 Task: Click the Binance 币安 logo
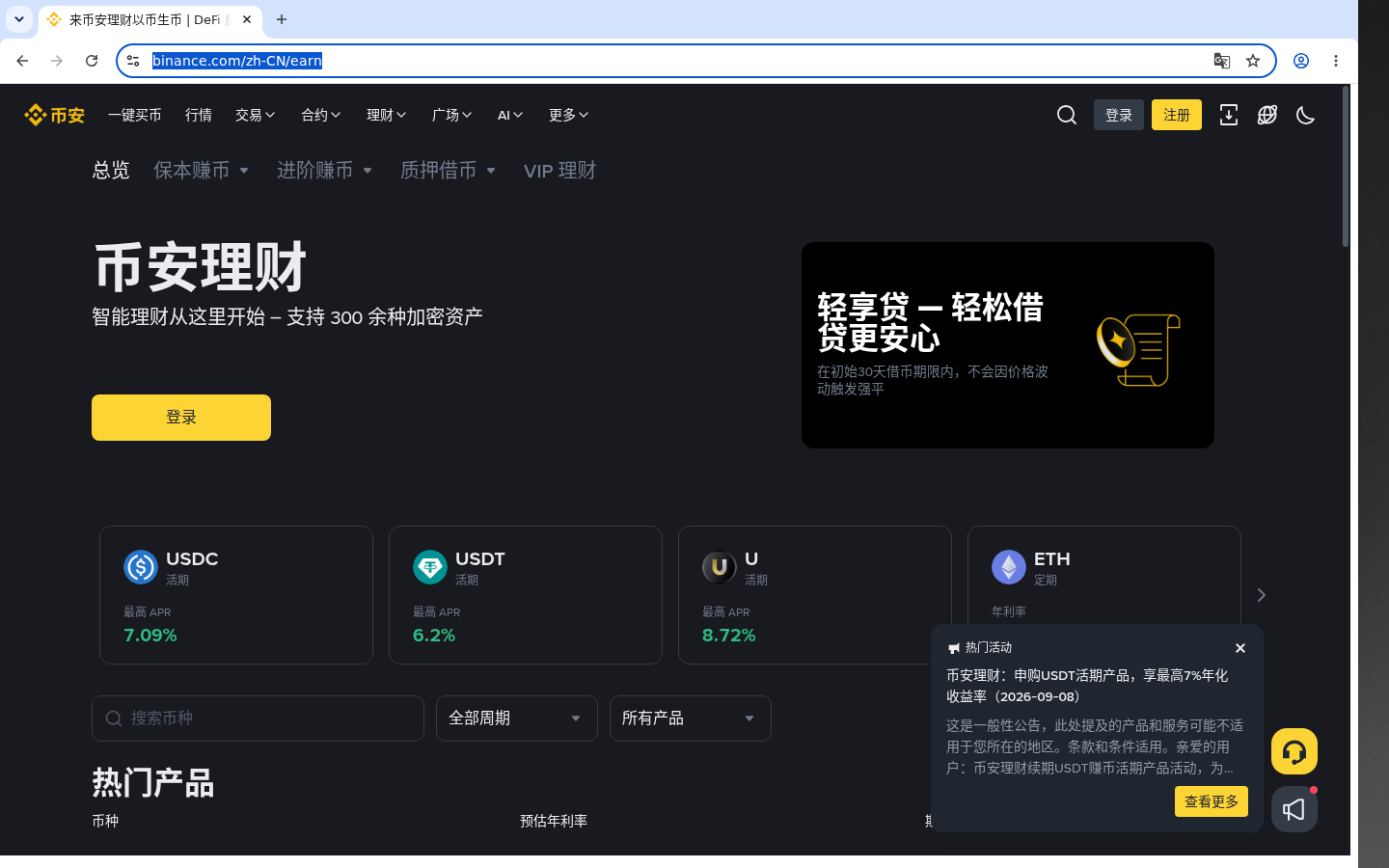(54, 115)
